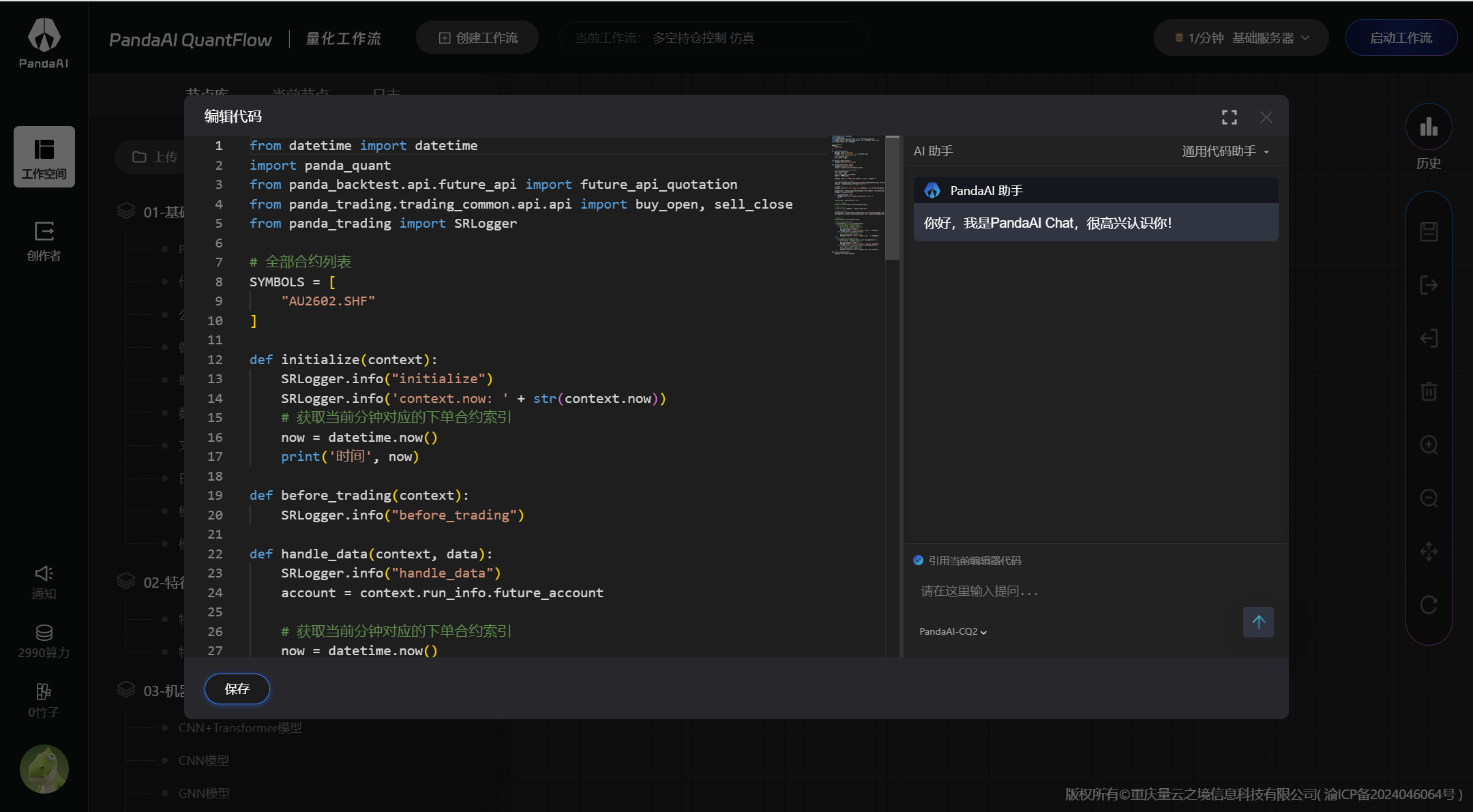
Task: Click the export workflow icon in right toolbar
Action: 1429,285
